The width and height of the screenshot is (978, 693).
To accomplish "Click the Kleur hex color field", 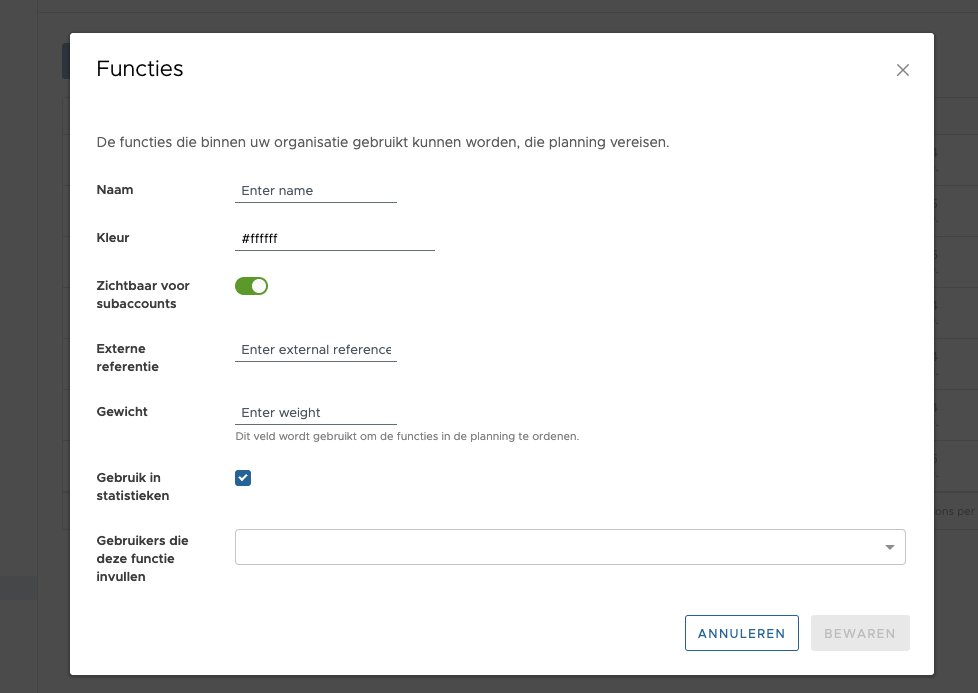I will (x=334, y=239).
